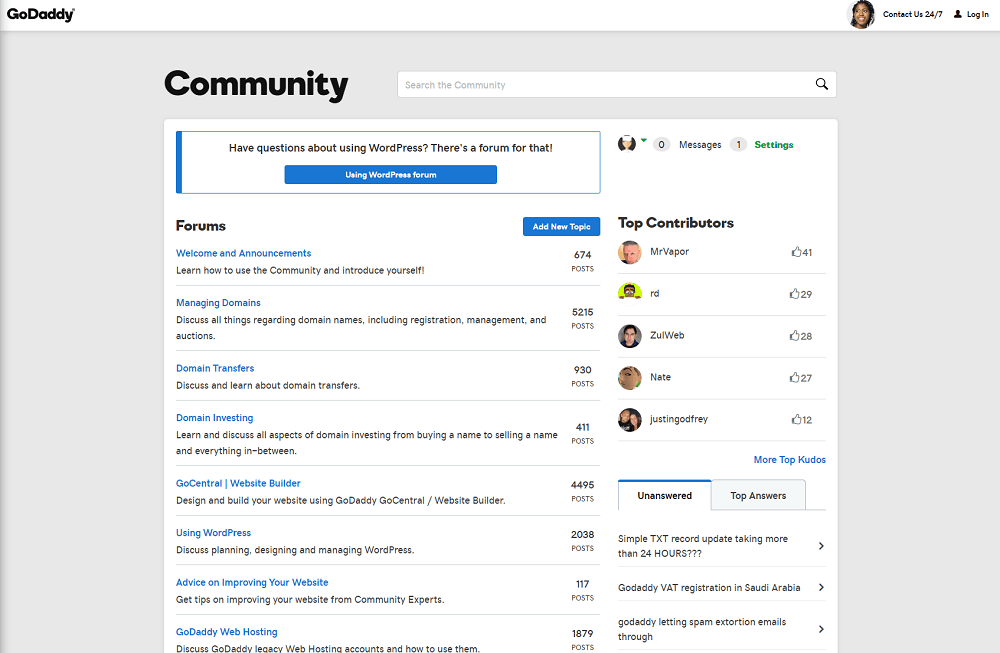
Task: Open GoCentral | Website Builder forum
Action: pos(238,483)
